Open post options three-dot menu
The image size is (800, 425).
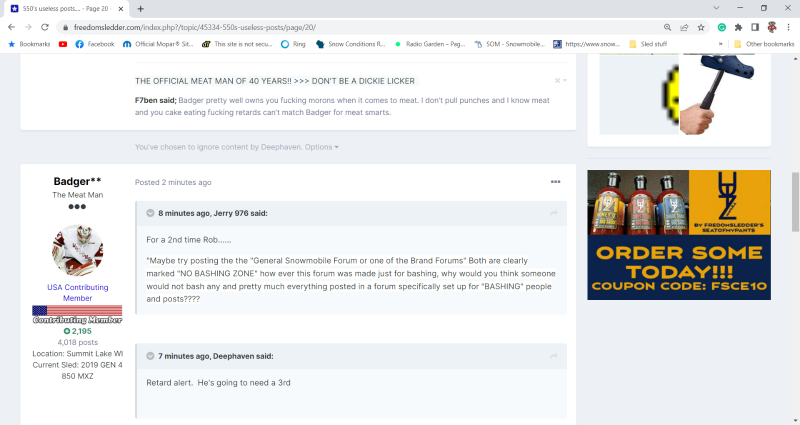tap(556, 182)
